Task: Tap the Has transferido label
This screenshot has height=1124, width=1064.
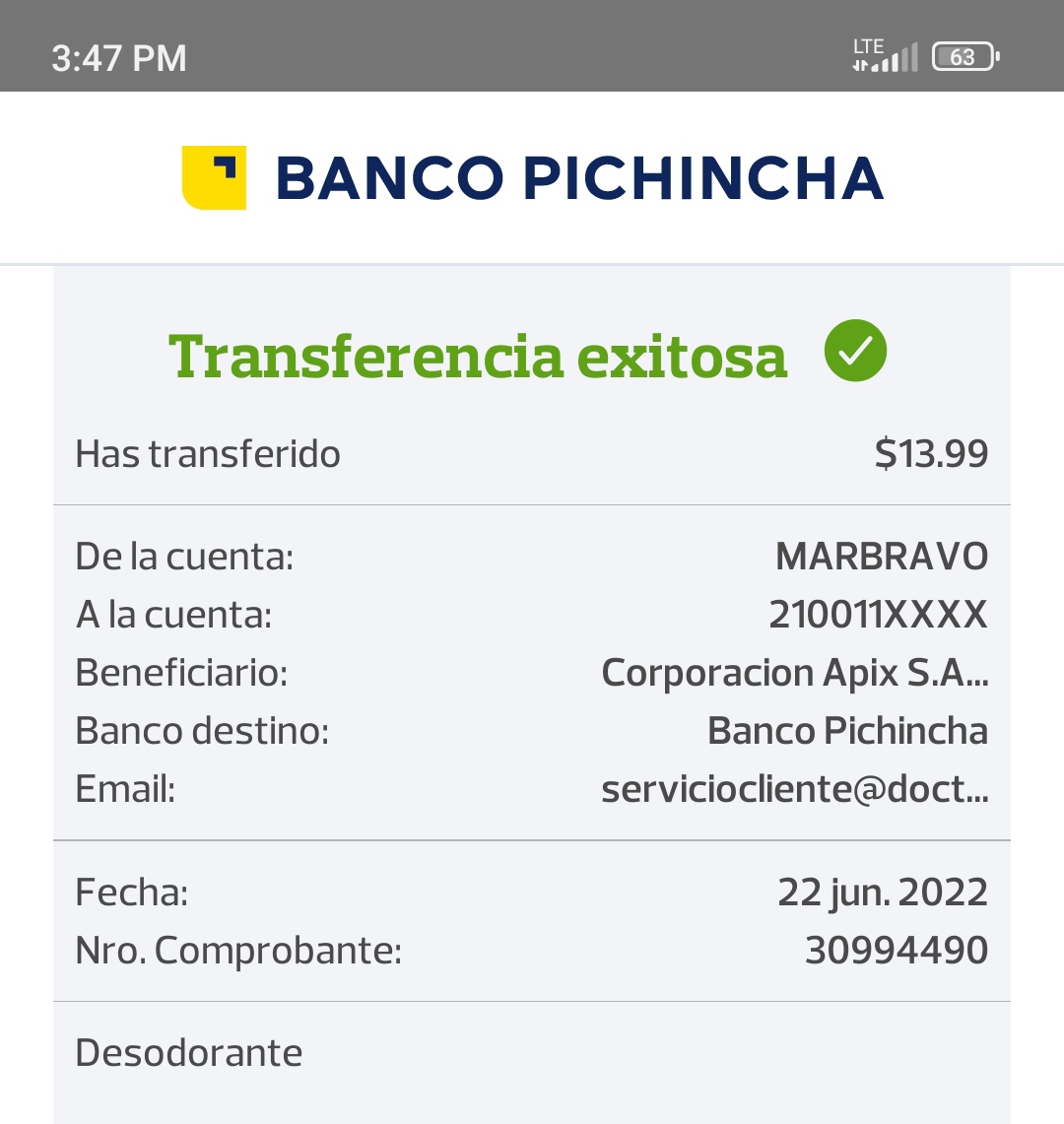Action: pyautogui.click(x=208, y=454)
